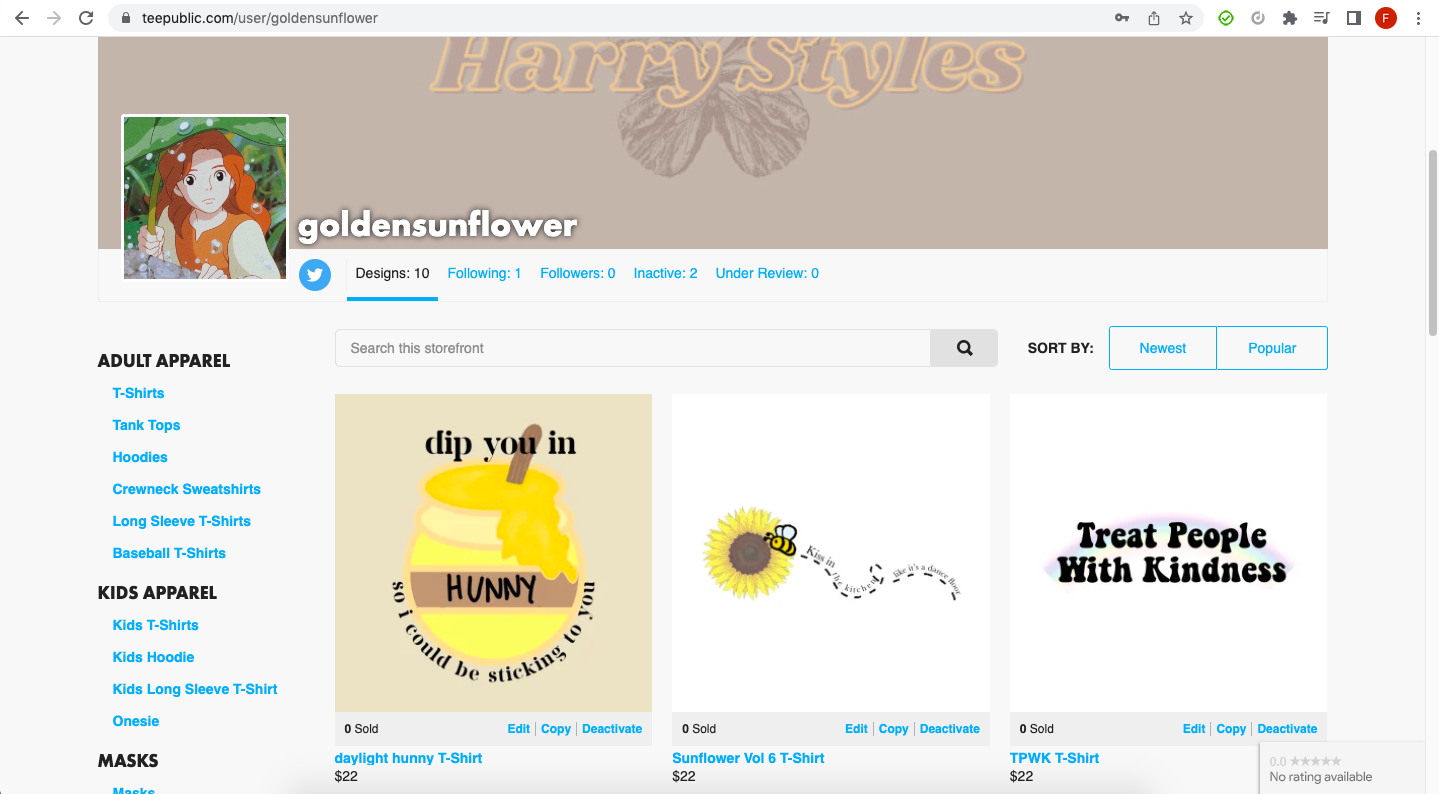
Task: Open the red profile avatar menu
Action: point(1386,18)
